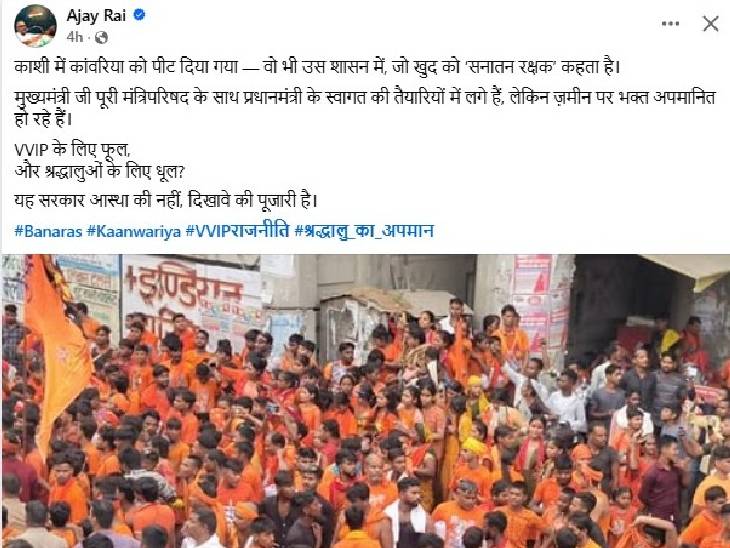
Task: Open the crowd photo of orange-clad devotees
Action: click(365, 401)
